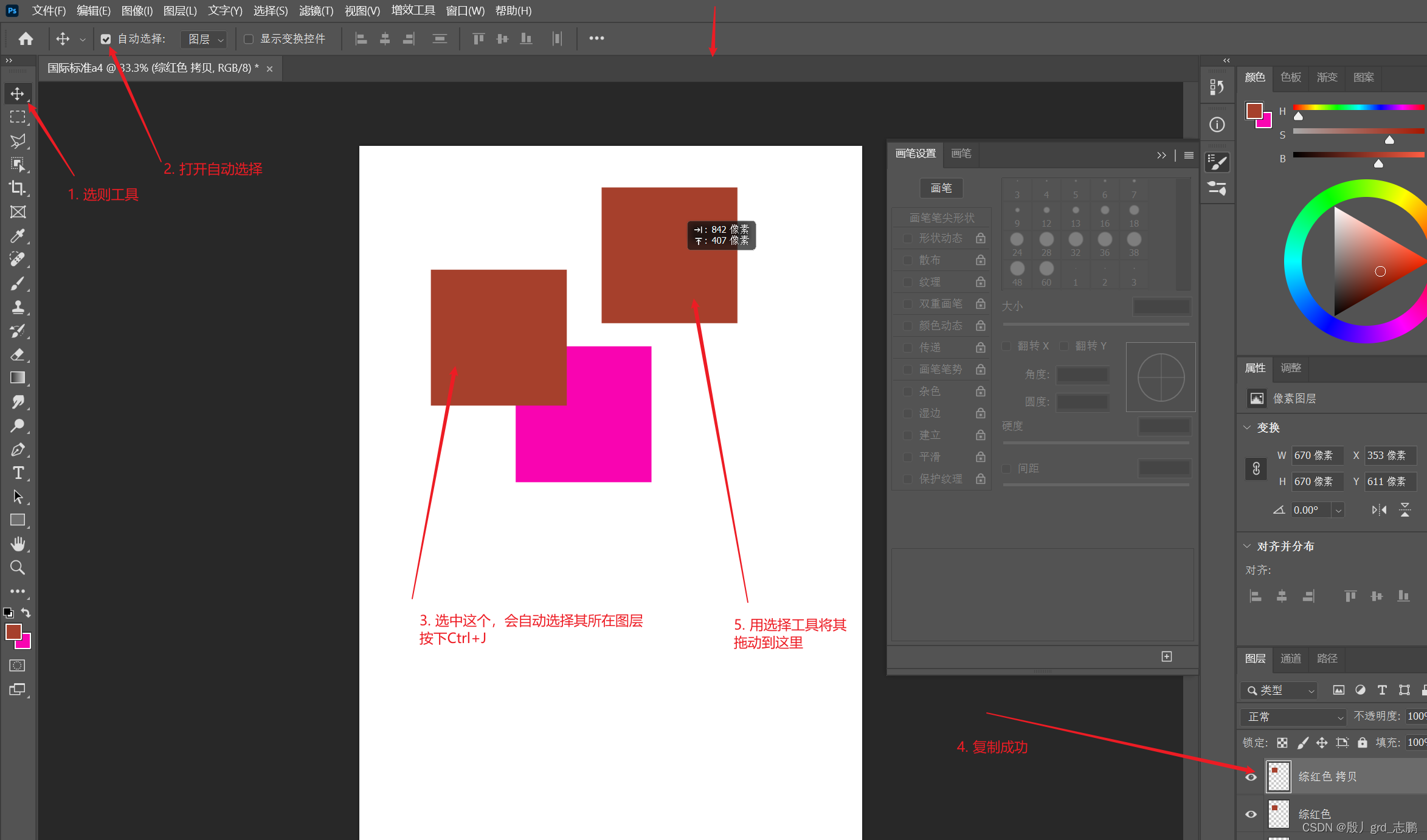
Task: Select the Horizontal Type tool
Action: tap(18, 473)
